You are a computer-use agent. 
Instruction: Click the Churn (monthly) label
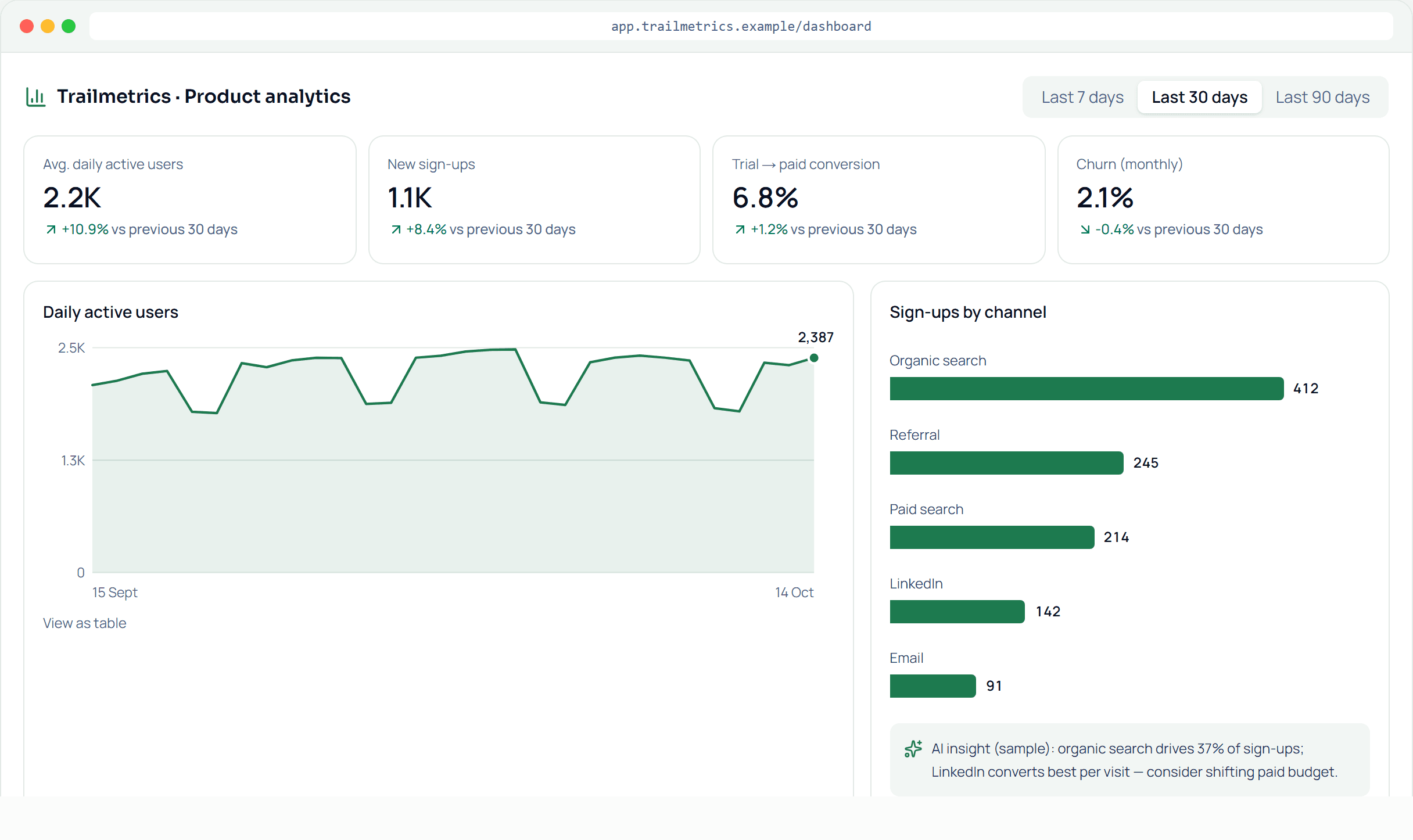[1129, 164]
